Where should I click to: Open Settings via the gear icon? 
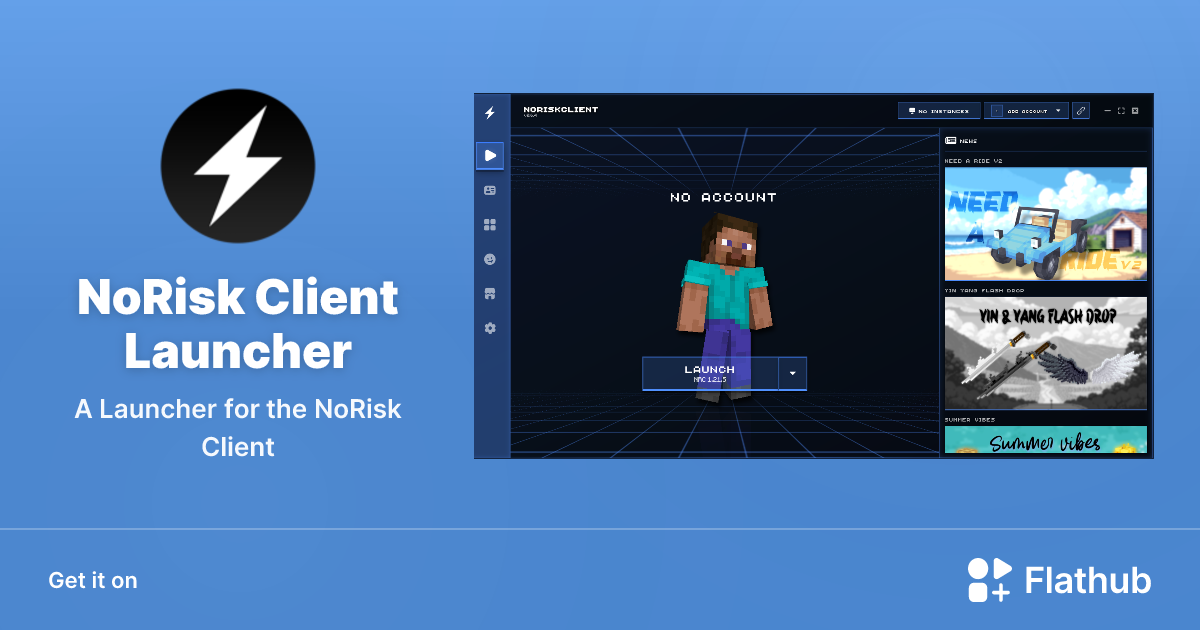490,328
